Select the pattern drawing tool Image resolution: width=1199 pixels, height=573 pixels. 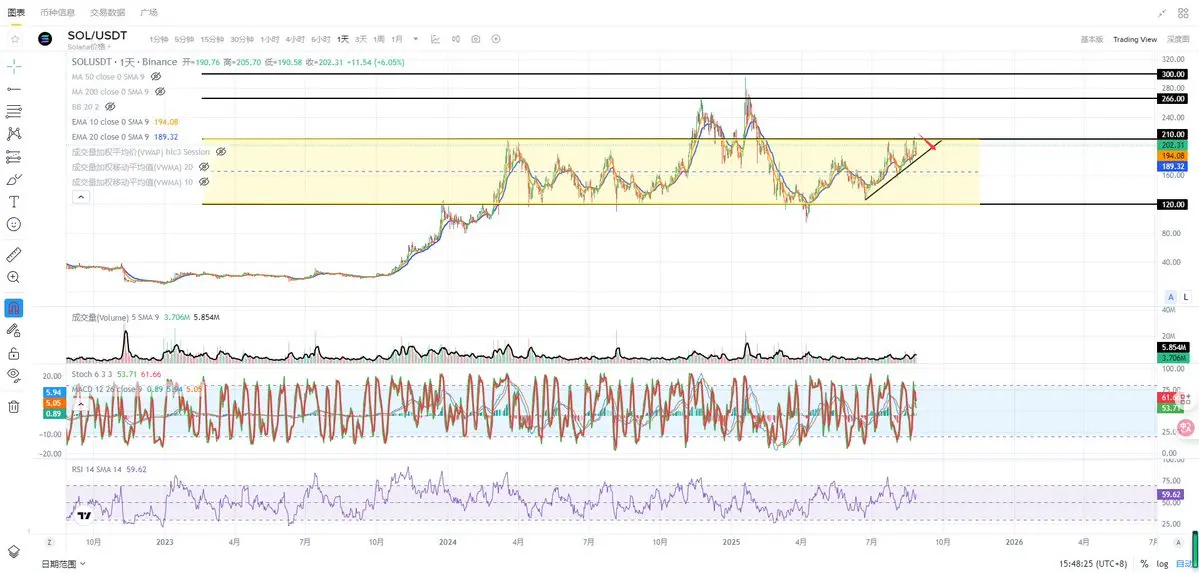tap(14, 134)
